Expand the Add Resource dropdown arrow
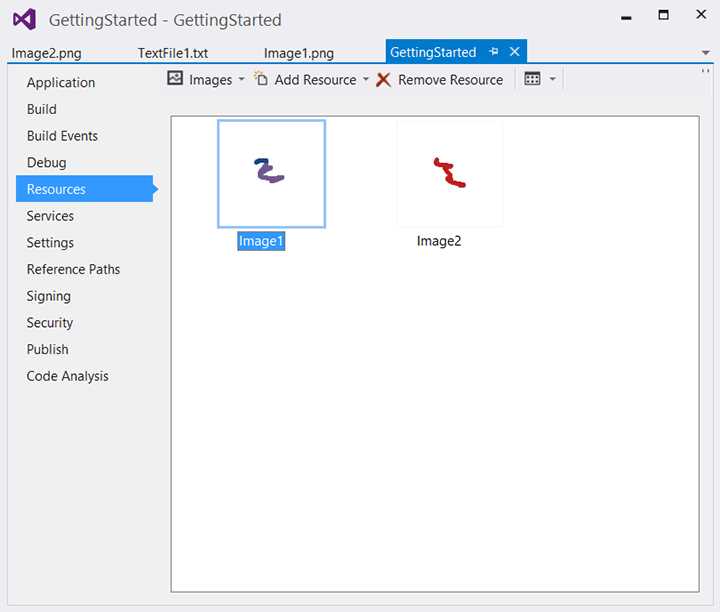720x612 pixels. pyautogui.click(x=366, y=79)
